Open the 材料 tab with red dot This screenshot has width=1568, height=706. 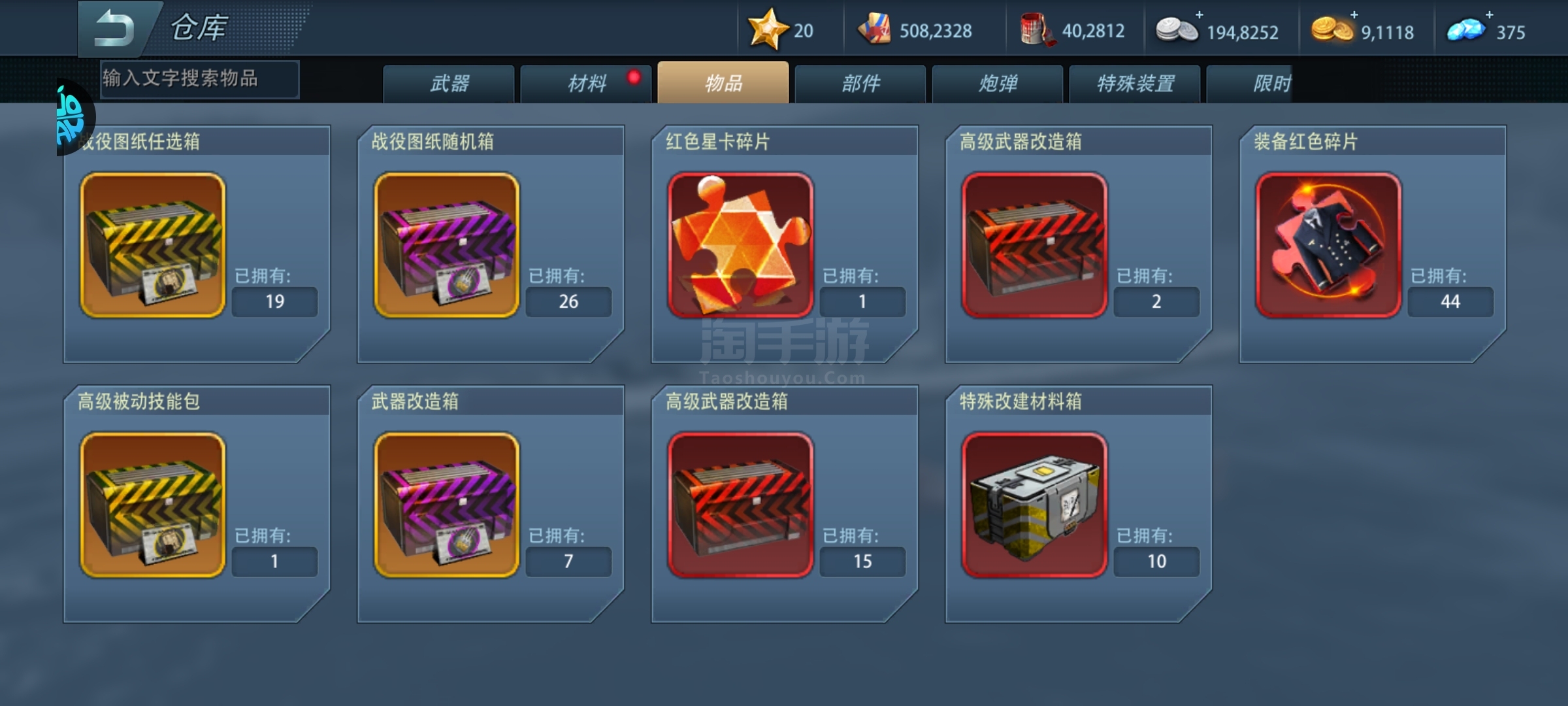coord(586,84)
